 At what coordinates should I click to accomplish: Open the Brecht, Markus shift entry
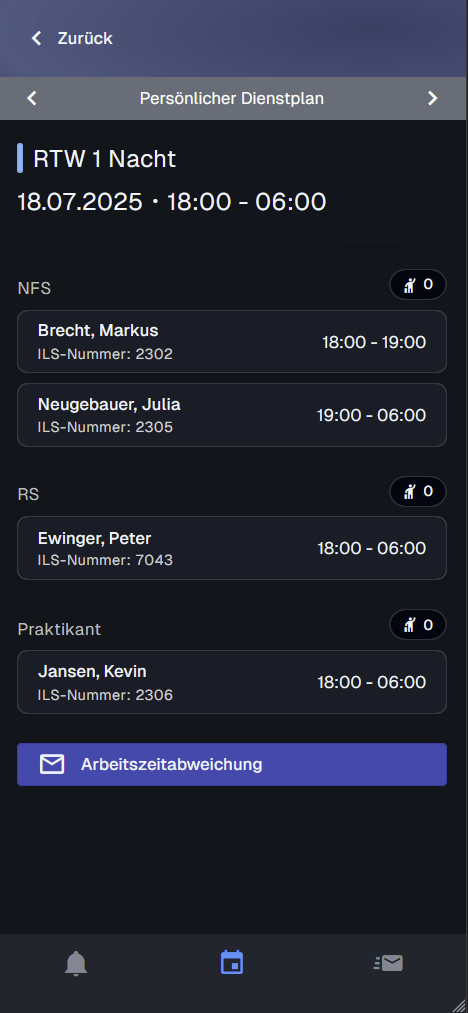232,342
